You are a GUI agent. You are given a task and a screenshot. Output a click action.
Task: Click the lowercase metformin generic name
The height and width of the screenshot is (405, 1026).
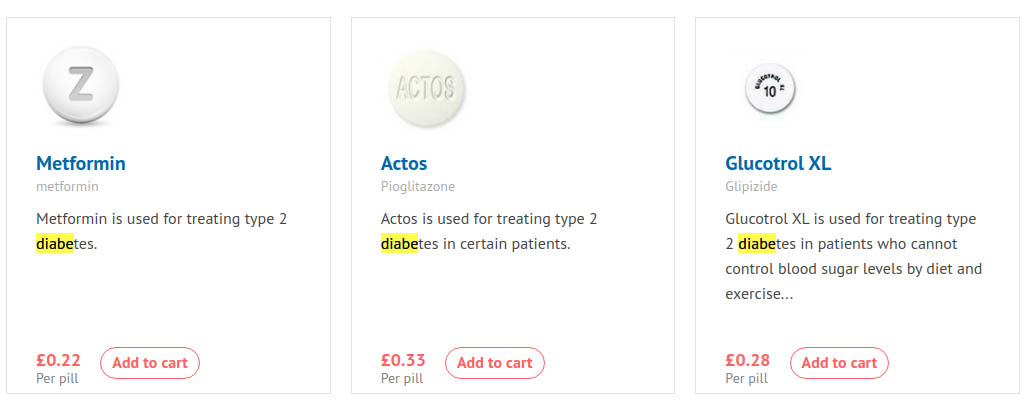point(67,186)
